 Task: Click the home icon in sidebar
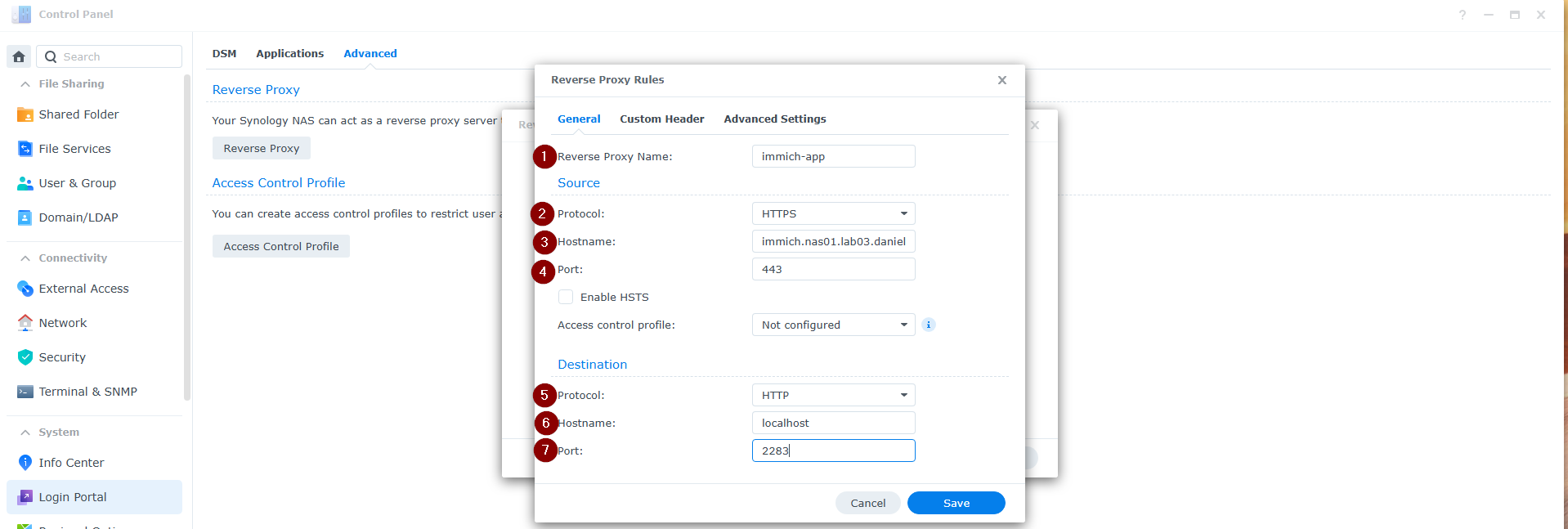pyautogui.click(x=19, y=56)
